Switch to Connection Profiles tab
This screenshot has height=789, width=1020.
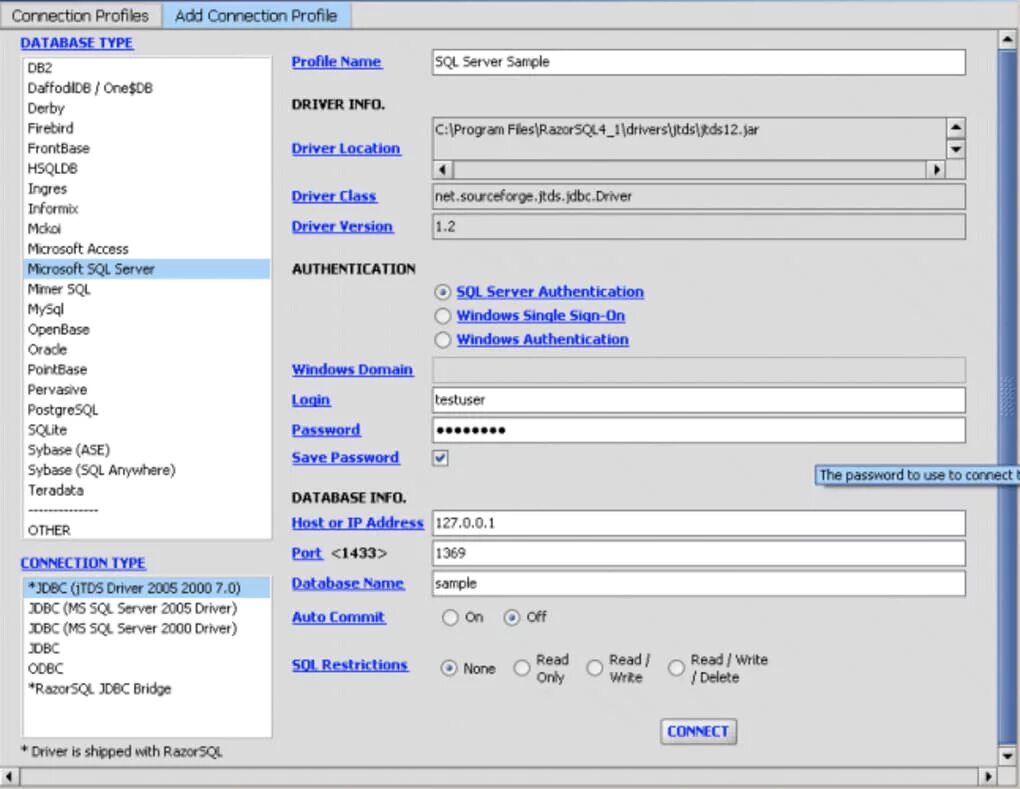tap(80, 15)
